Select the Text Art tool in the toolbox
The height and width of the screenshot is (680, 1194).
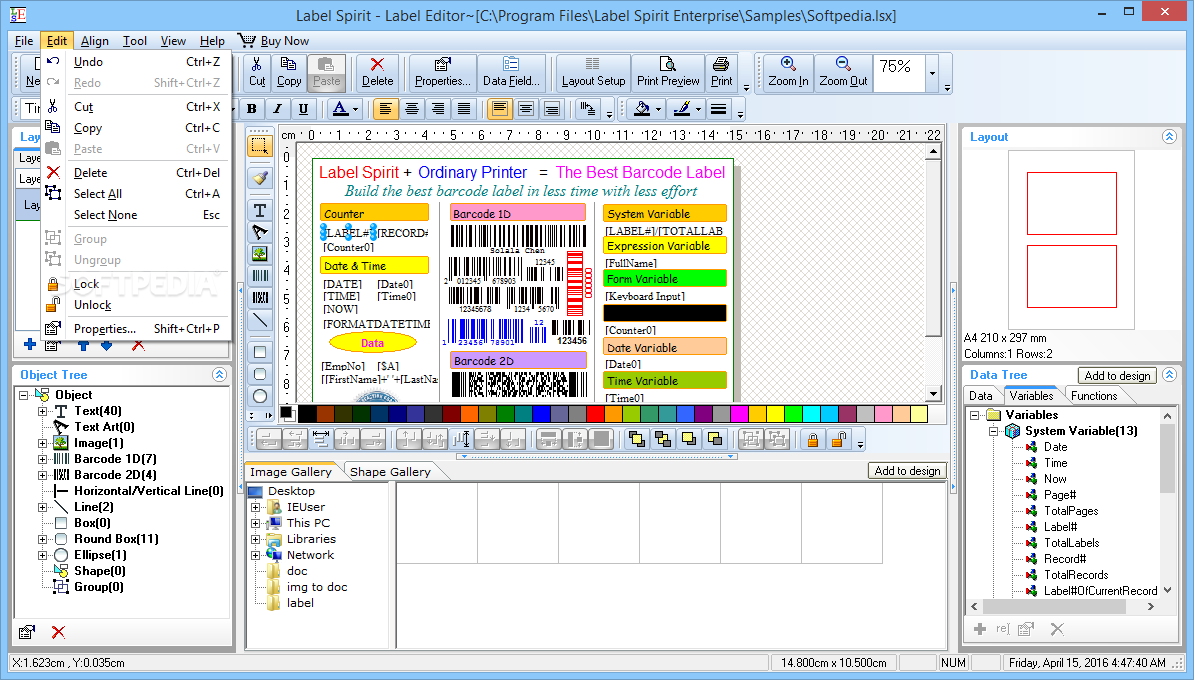pos(260,231)
